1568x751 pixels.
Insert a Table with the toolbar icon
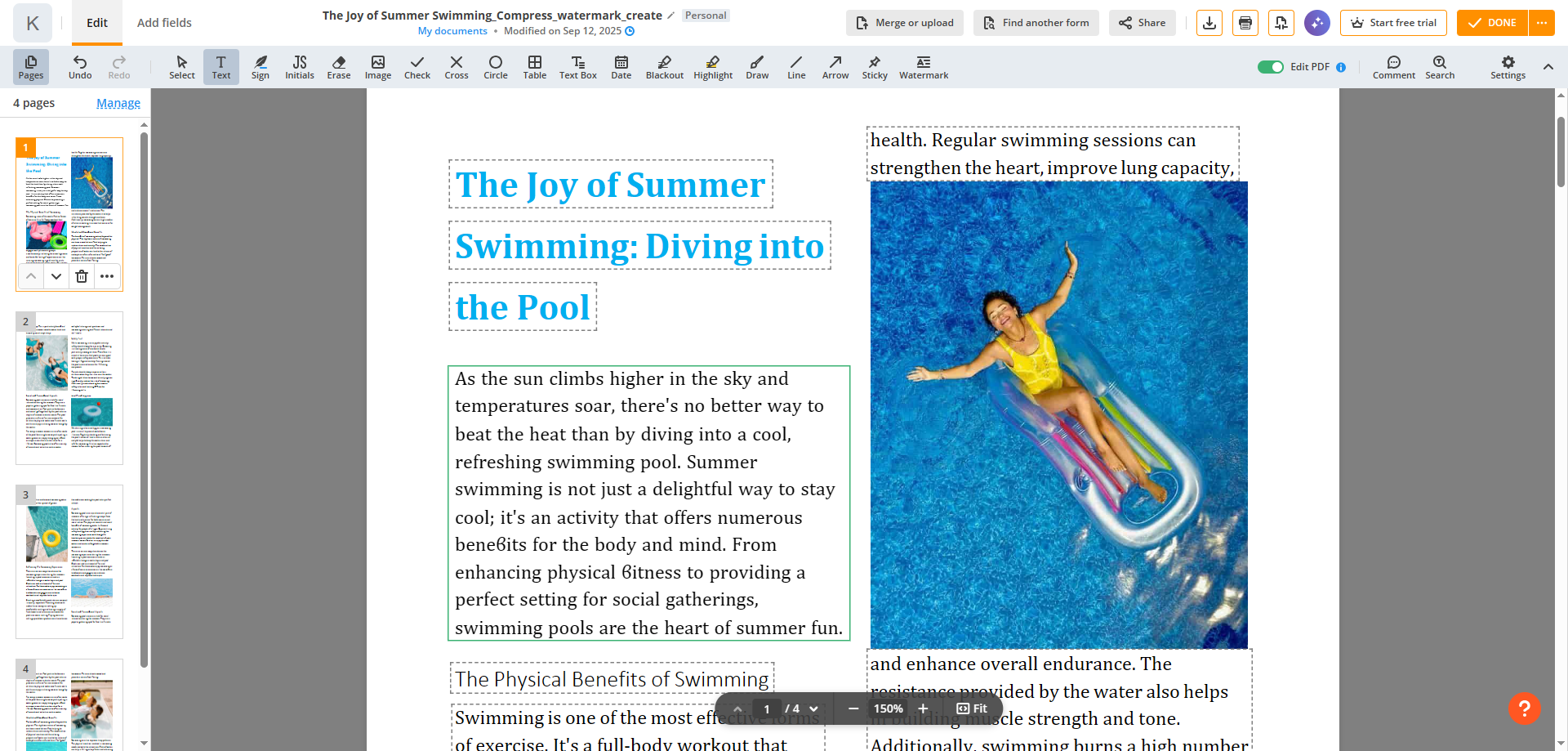[x=534, y=67]
